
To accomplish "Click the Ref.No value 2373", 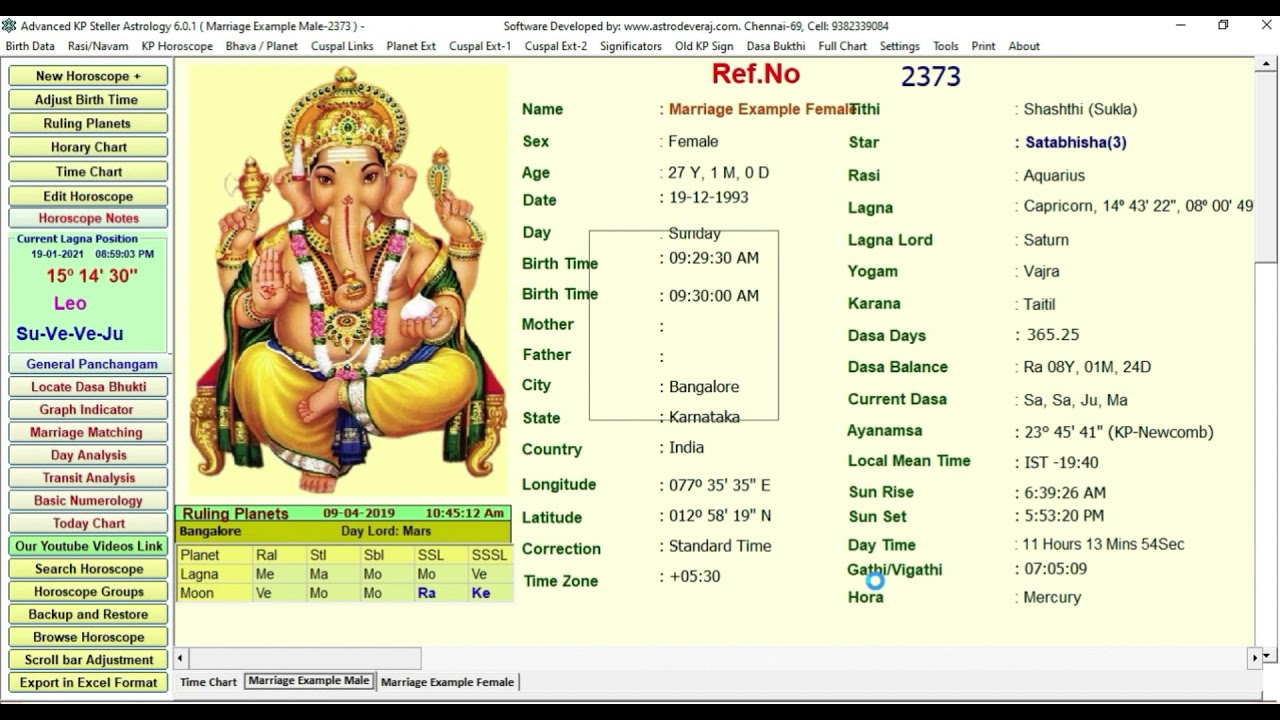I will coord(931,77).
